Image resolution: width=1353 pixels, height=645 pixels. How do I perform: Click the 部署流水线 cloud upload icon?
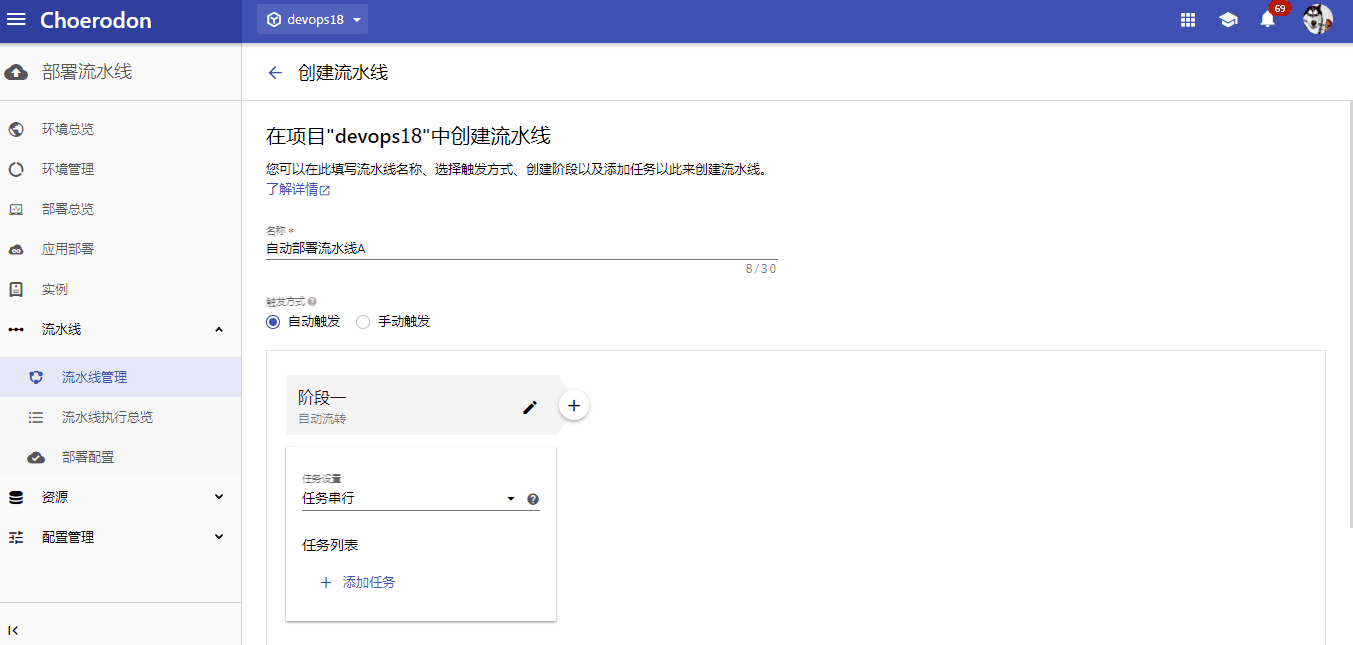coord(16,72)
